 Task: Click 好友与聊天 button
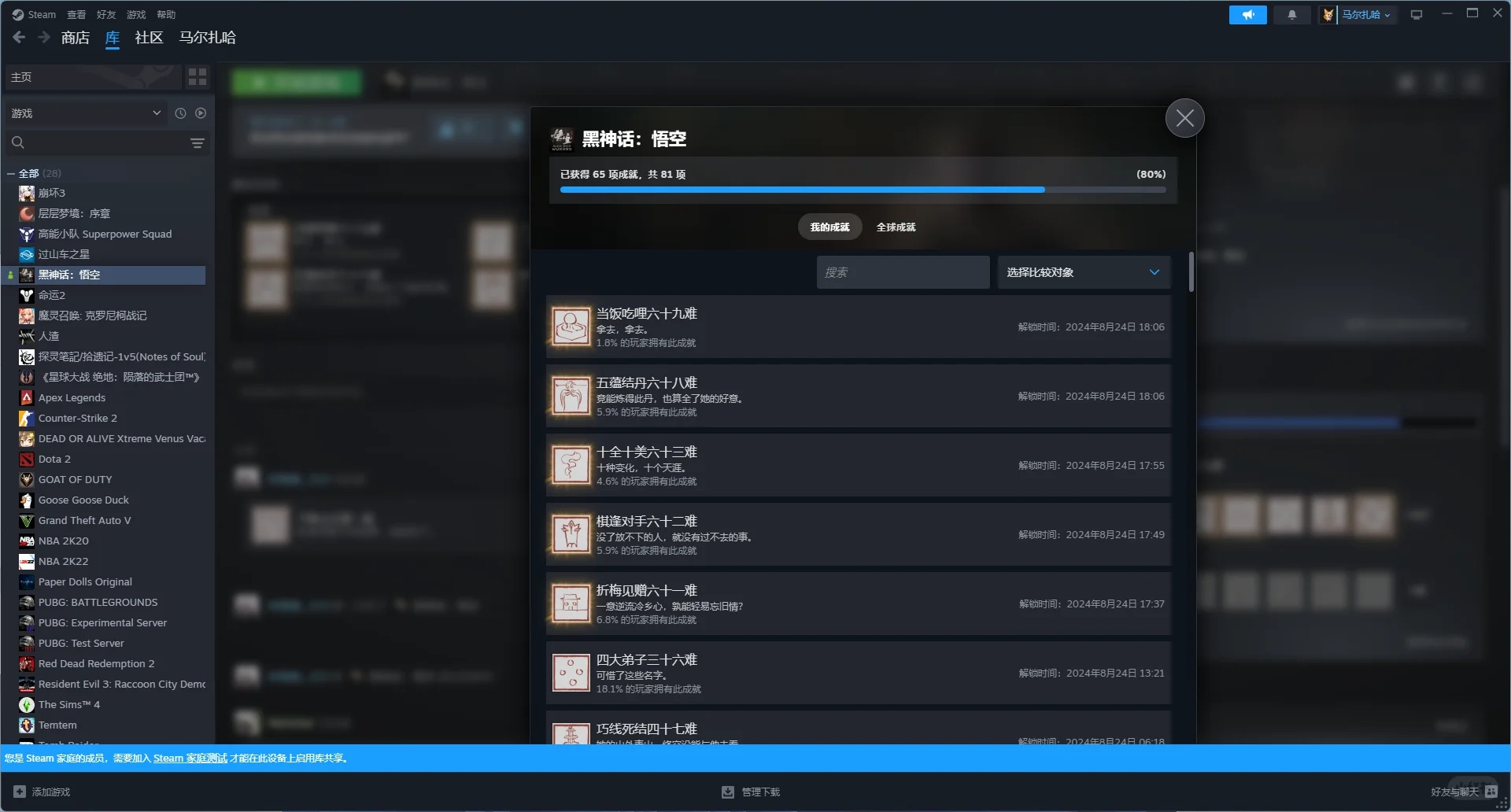(x=1464, y=792)
